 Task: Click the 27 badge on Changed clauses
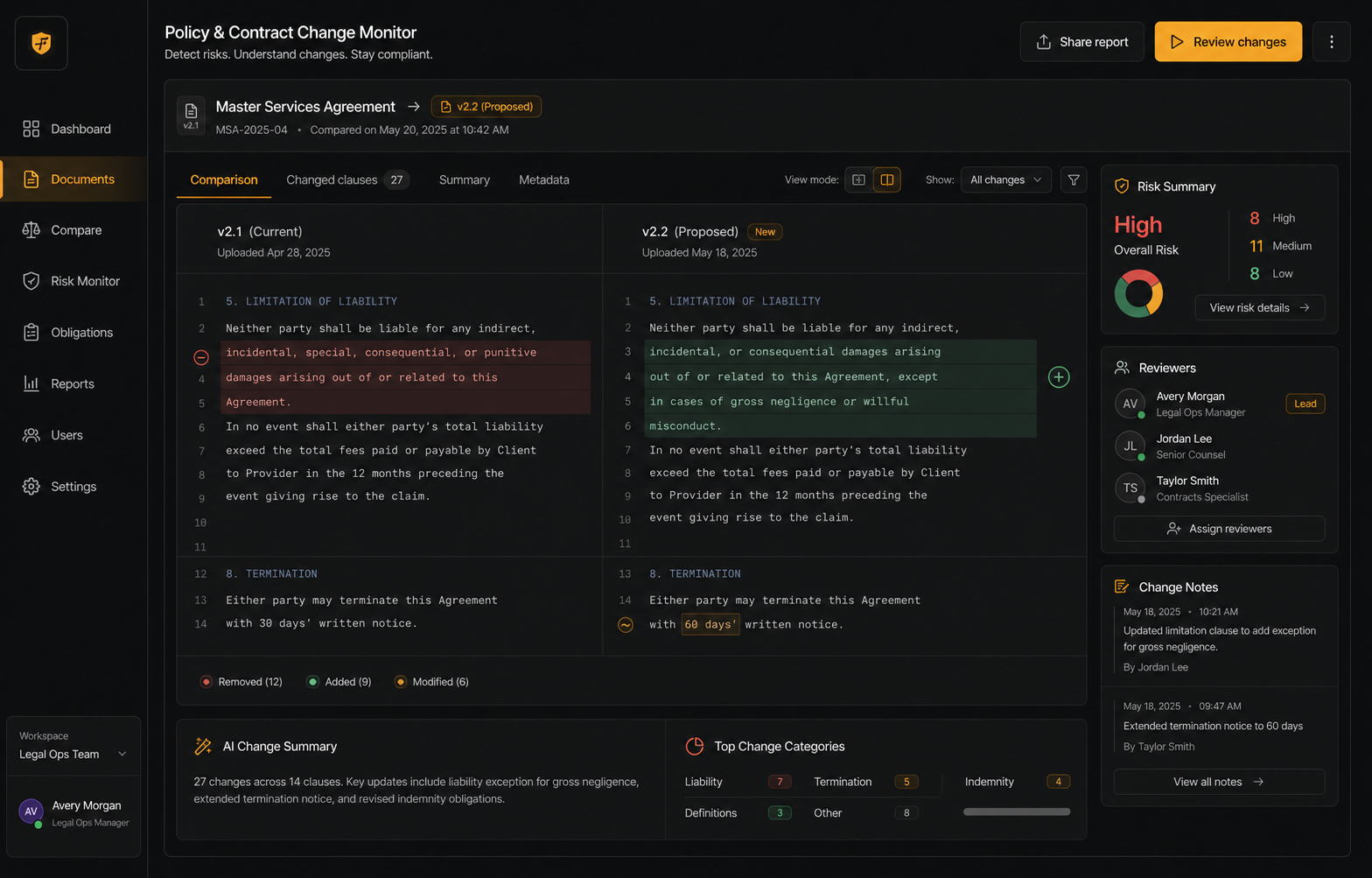(396, 179)
